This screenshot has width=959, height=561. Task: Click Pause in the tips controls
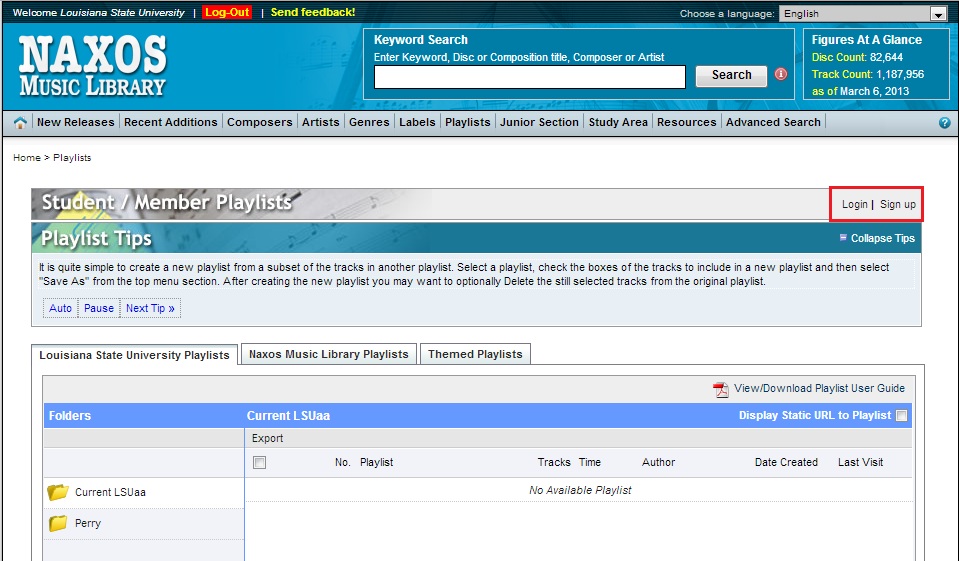98,308
